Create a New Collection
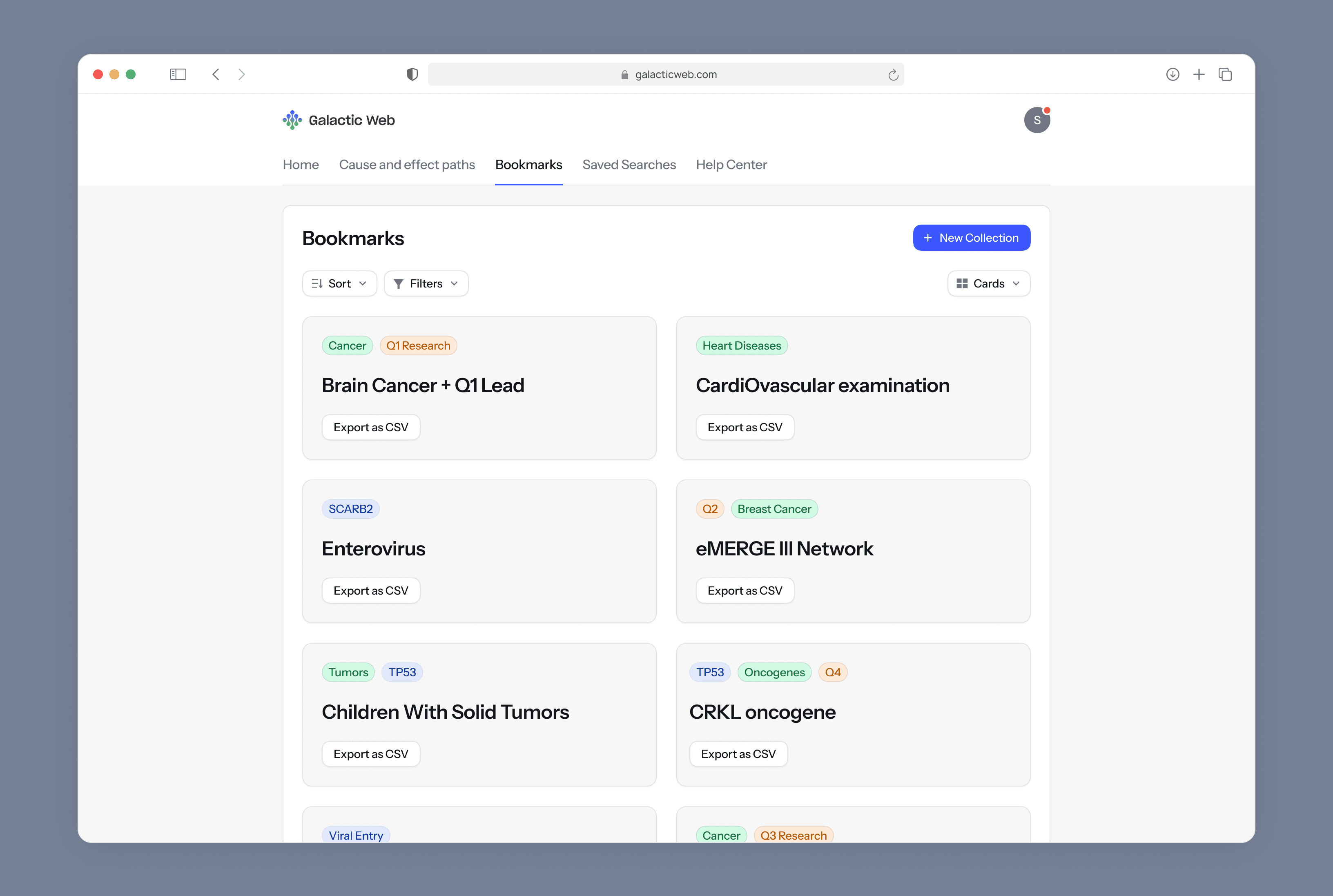The image size is (1333, 896). pyautogui.click(x=971, y=238)
